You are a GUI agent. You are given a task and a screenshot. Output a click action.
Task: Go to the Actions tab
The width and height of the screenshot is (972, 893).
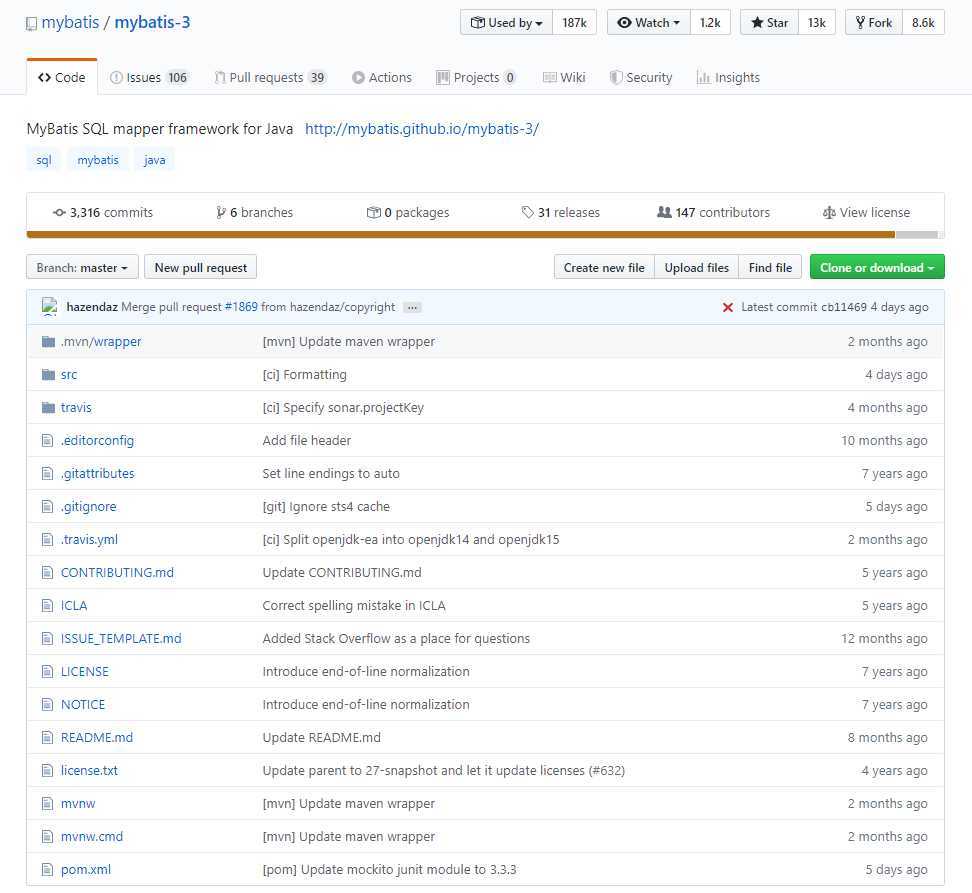[x=382, y=77]
